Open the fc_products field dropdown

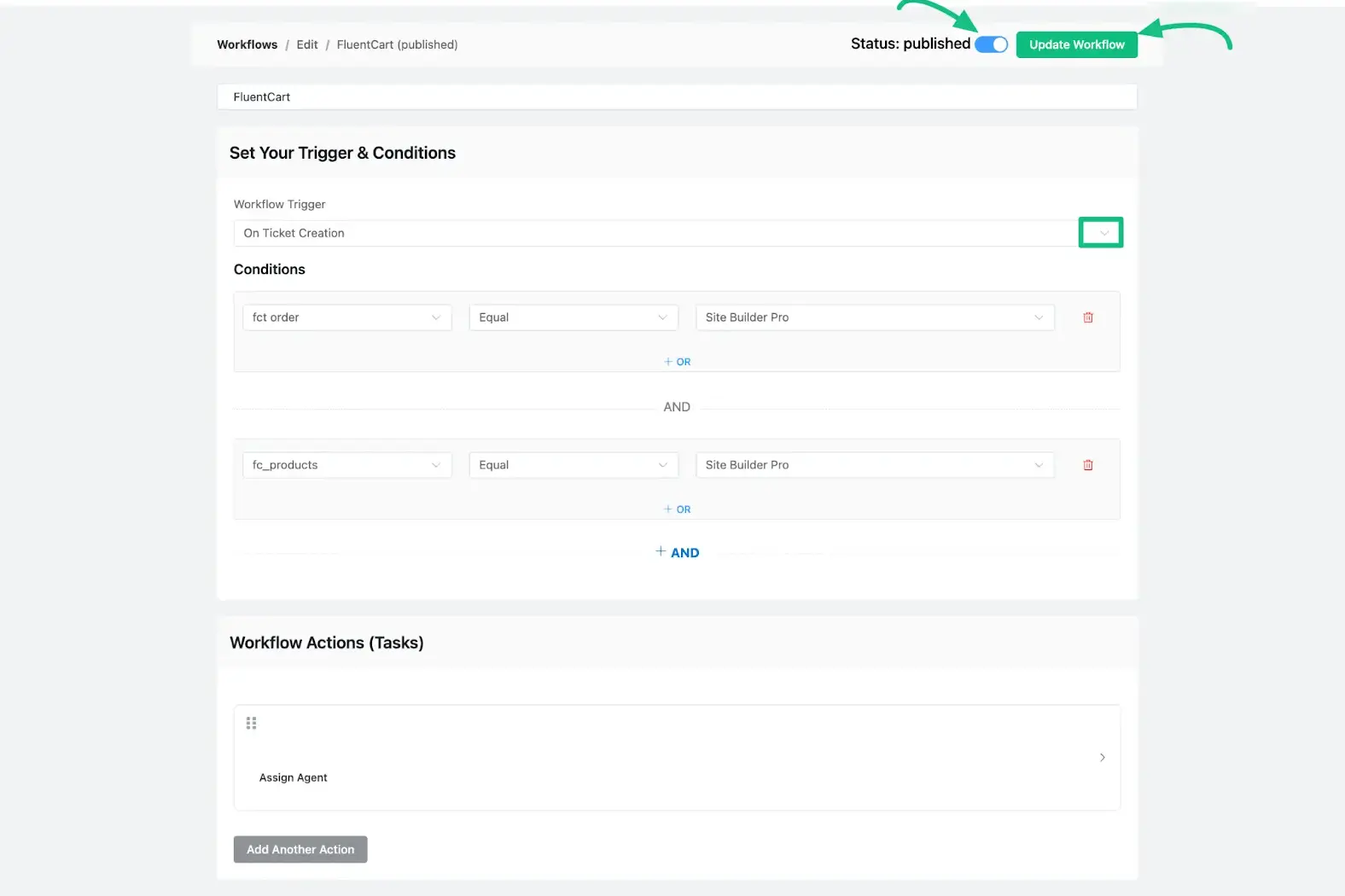(346, 465)
